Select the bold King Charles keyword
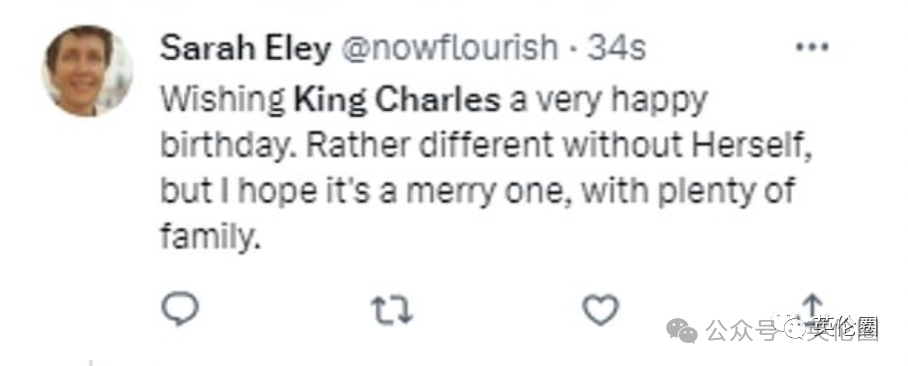Screen dimensions: 908x366 click(x=397, y=100)
